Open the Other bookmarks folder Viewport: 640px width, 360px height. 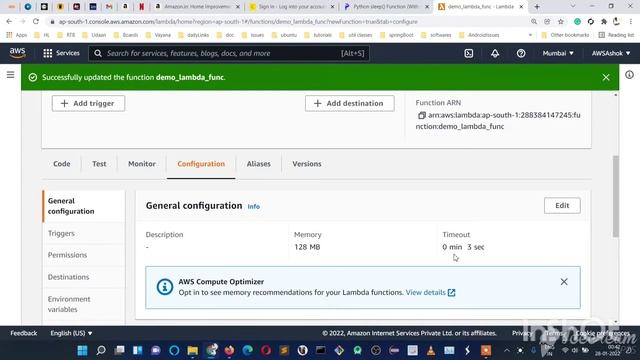coord(565,35)
